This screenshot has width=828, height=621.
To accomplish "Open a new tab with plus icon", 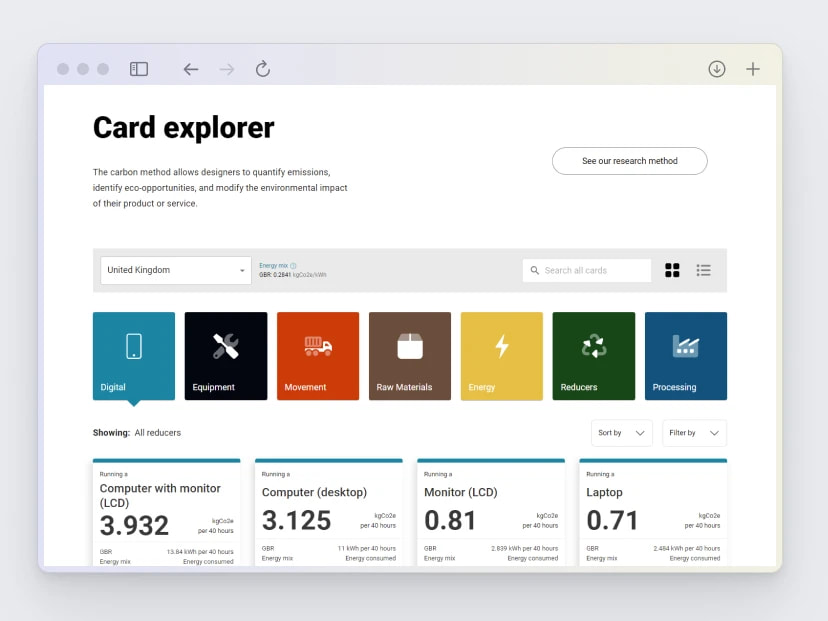I will [x=753, y=69].
